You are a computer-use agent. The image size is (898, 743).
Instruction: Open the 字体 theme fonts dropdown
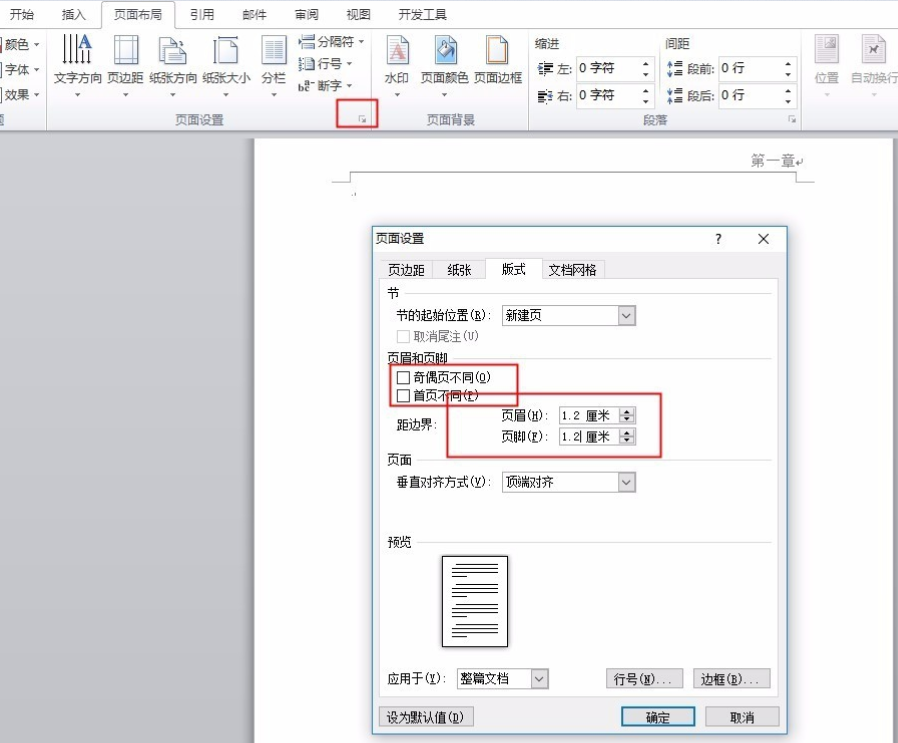19,69
